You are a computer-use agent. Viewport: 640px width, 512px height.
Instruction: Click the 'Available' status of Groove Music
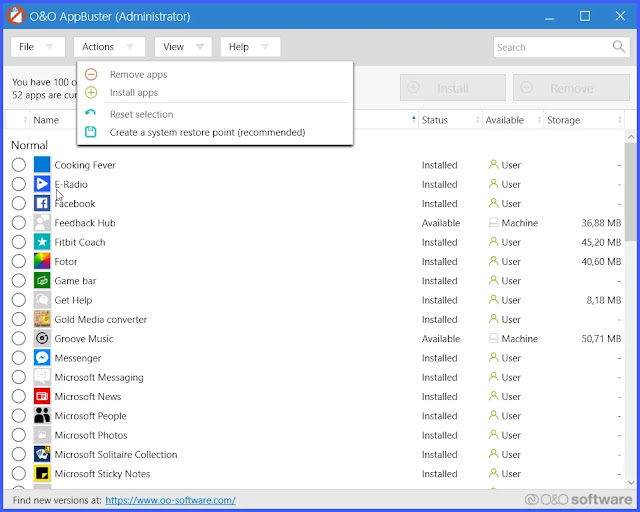click(x=441, y=338)
